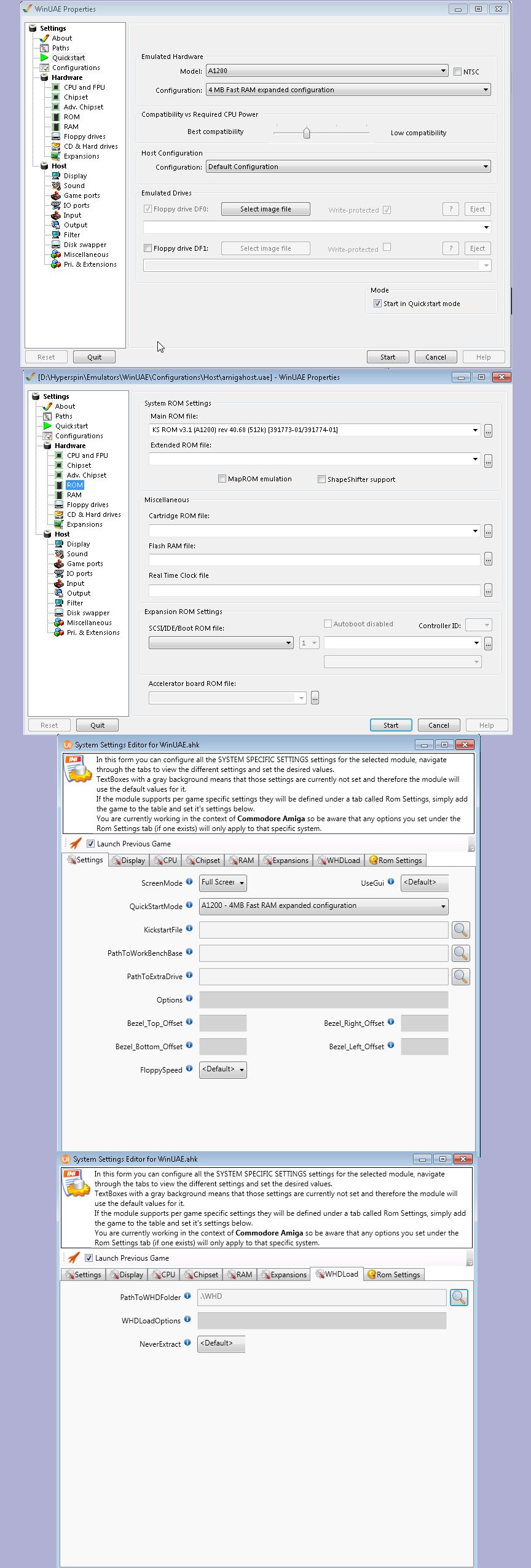
Task: Open NeverExtract Default dropdown
Action: [221, 1344]
